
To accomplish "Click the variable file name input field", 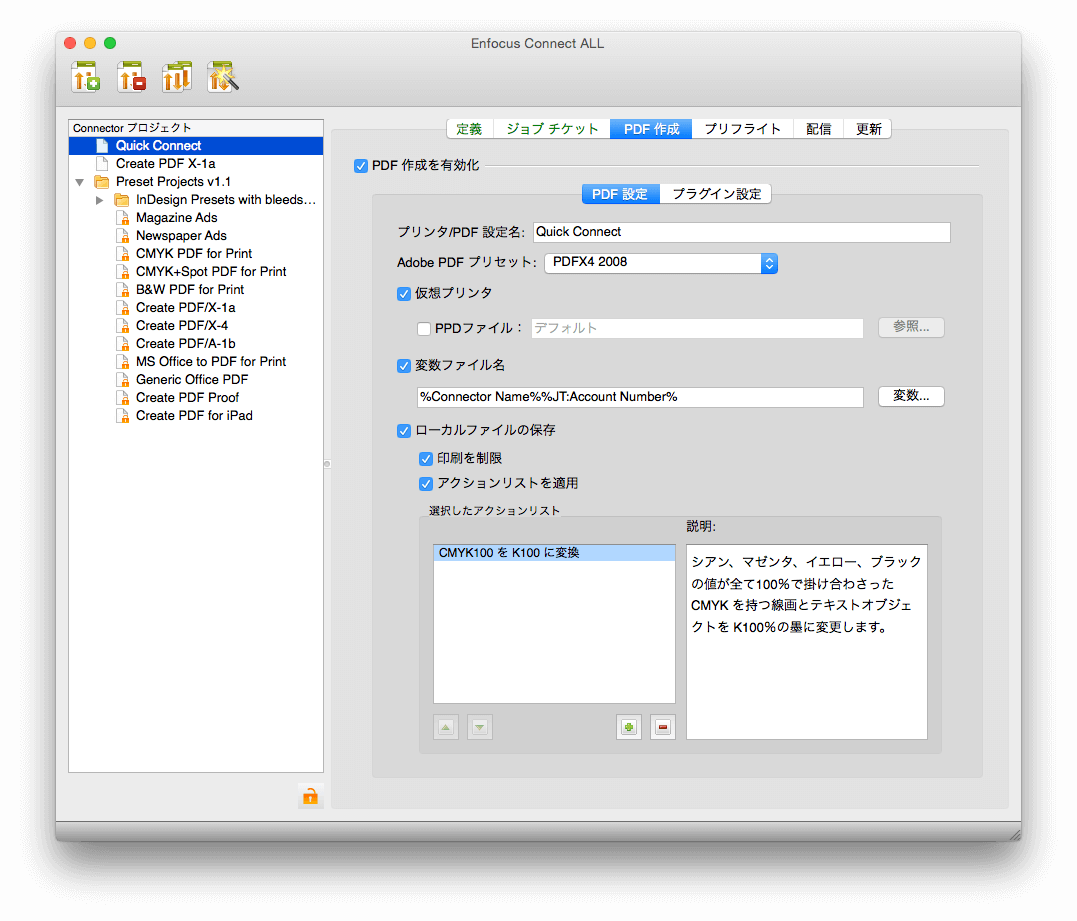I will pos(640,397).
